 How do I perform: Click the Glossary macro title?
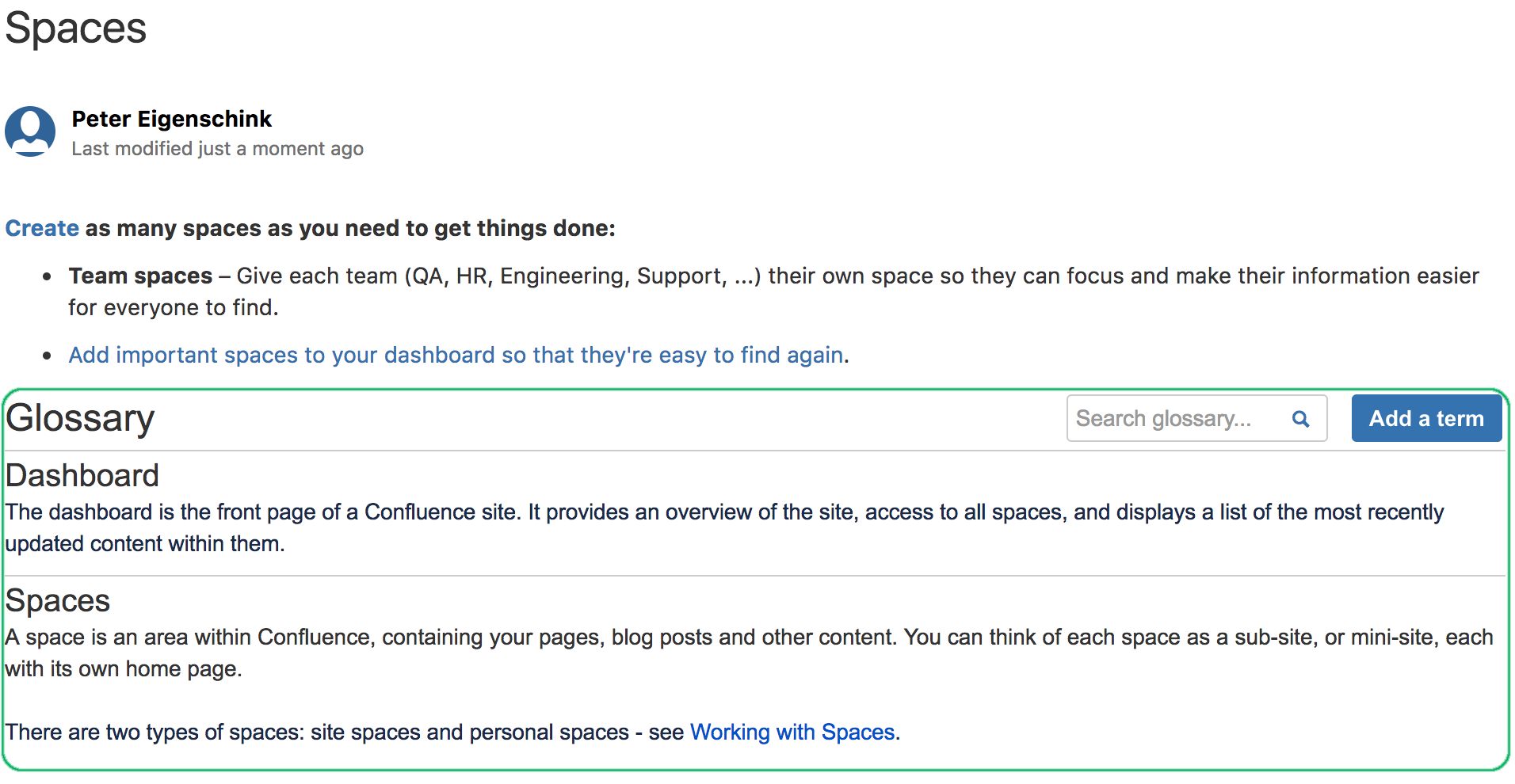click(79, 418)
